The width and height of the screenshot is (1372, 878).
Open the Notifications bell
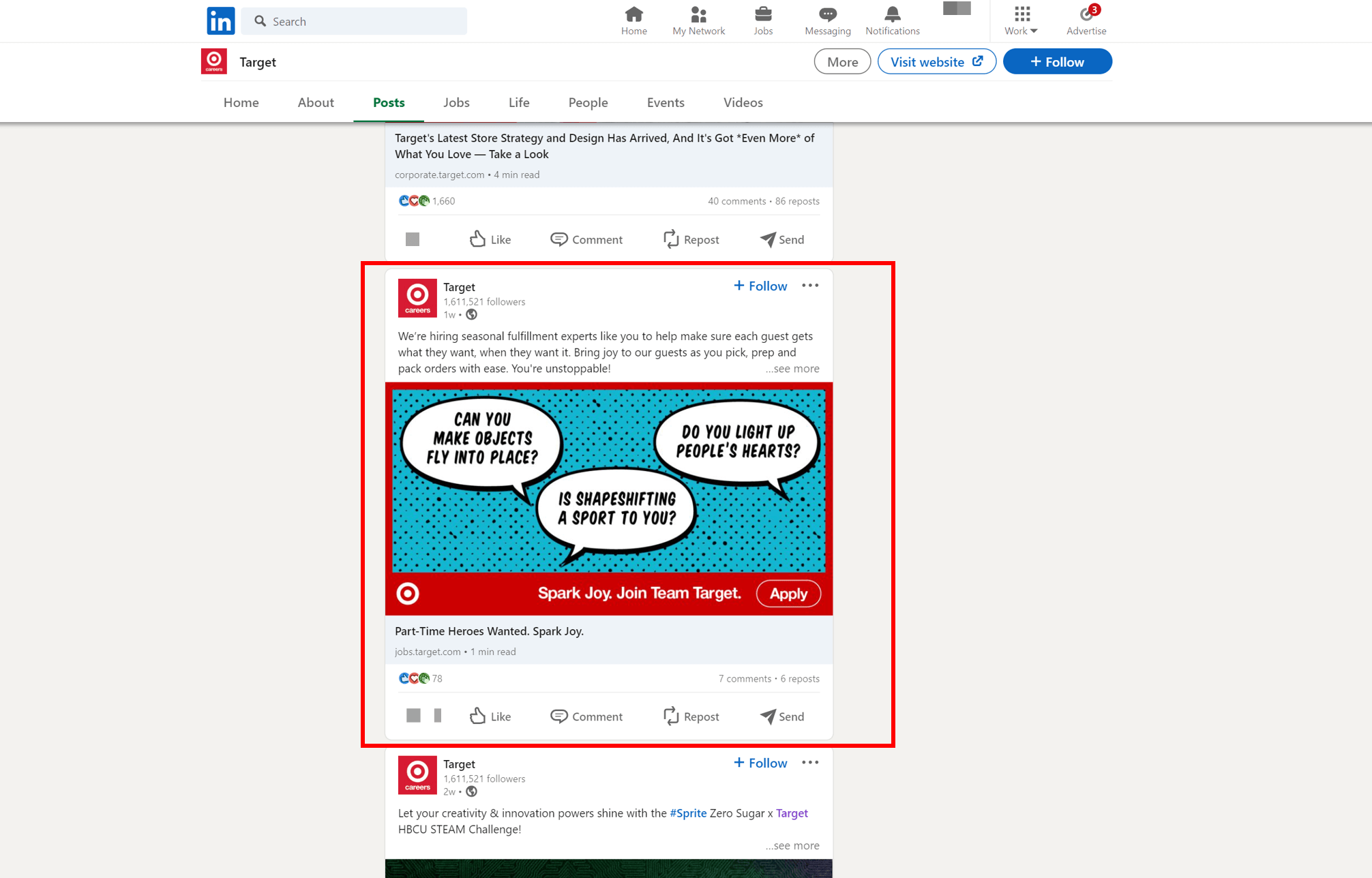[892, 20]
